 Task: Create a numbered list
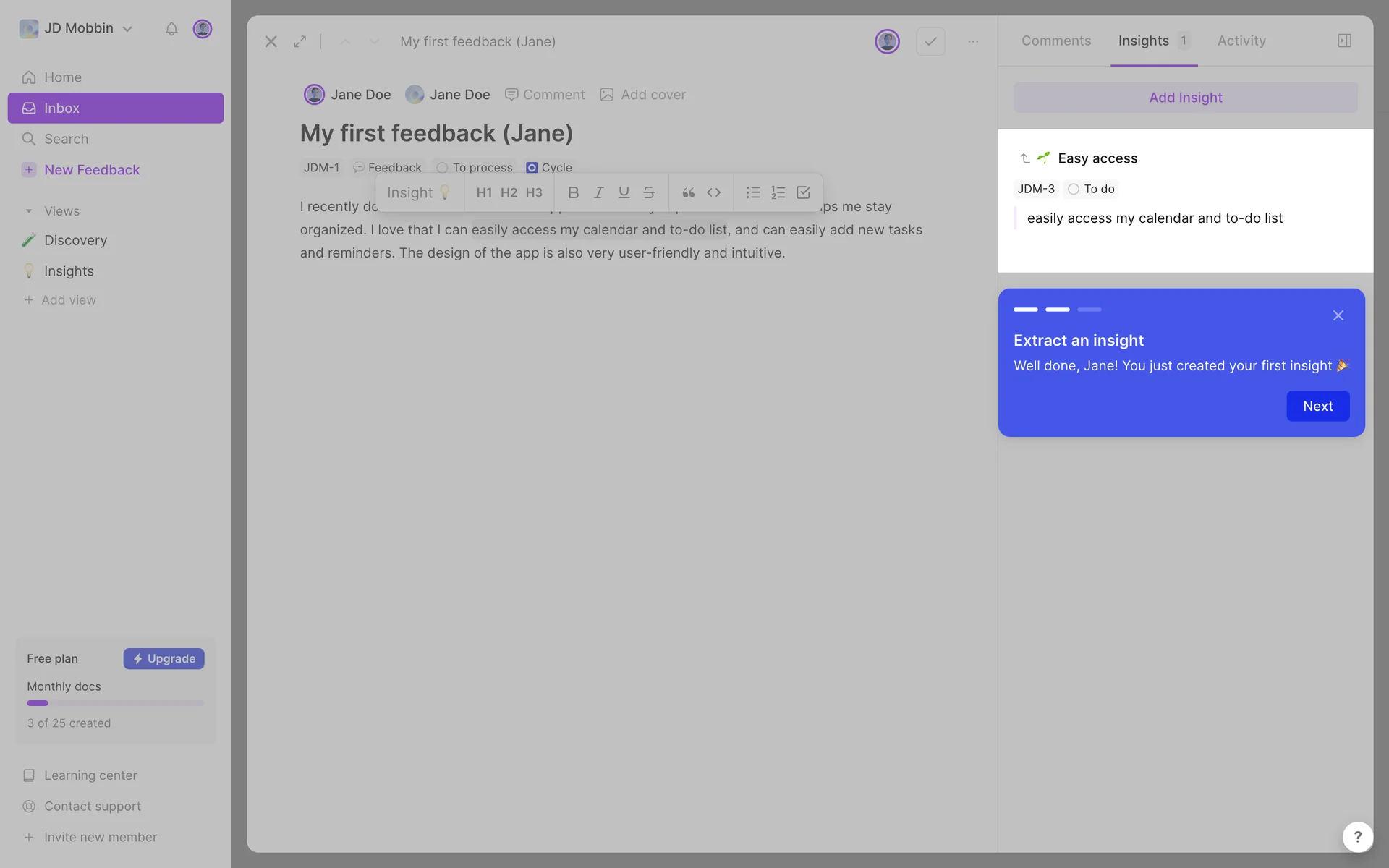click(778, 192)
